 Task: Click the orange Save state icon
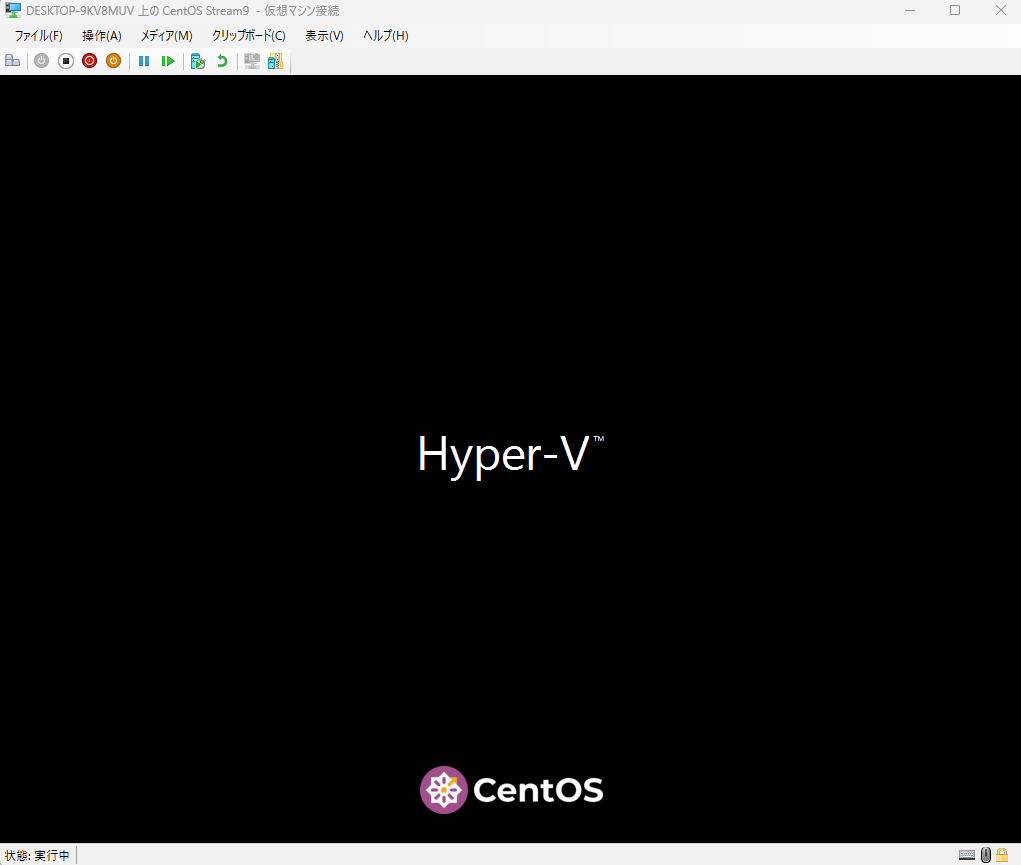[x=114, y=61]
